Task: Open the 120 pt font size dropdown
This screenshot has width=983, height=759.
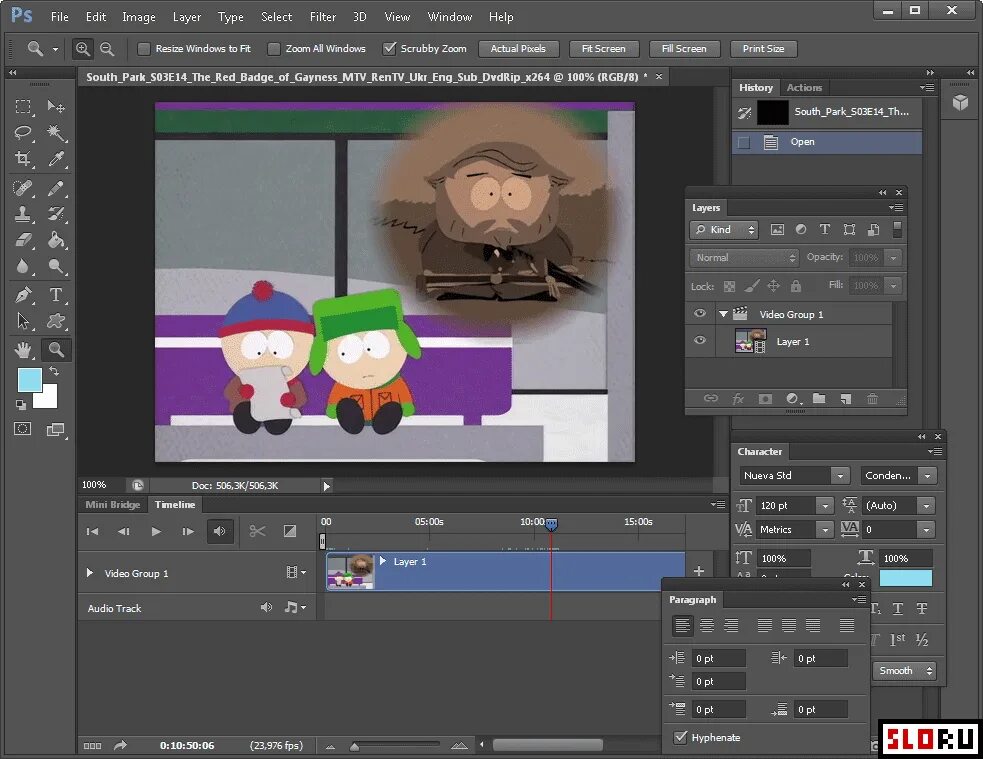Action: click(825, 506)
